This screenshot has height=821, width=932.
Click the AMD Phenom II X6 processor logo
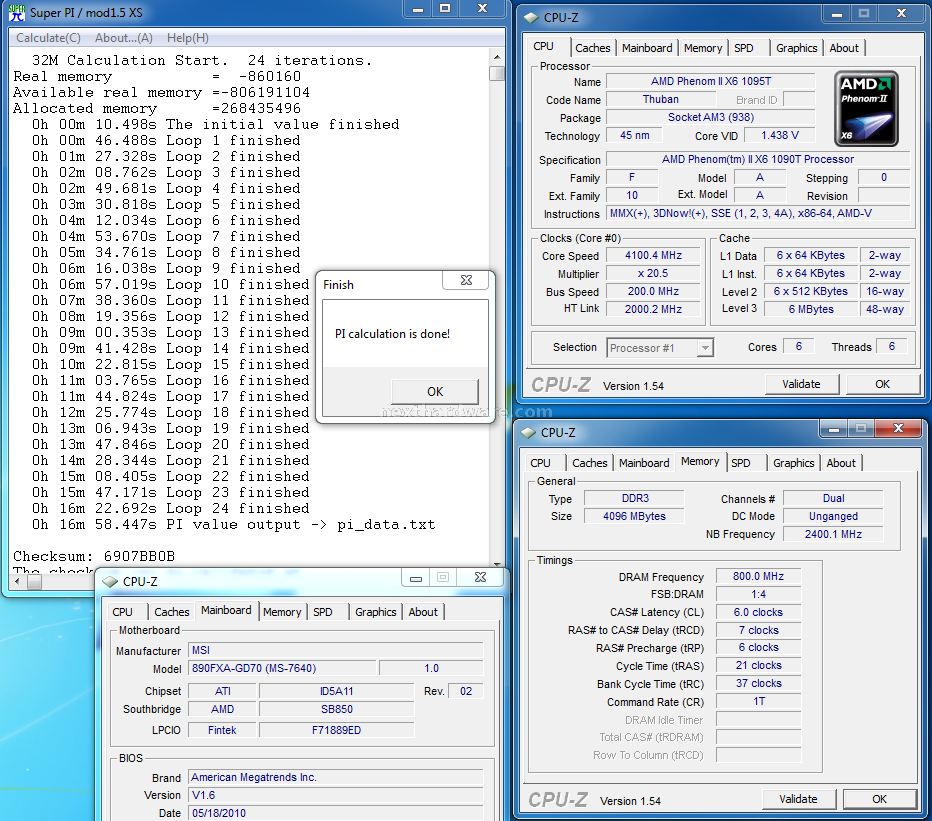pos(866,109)
